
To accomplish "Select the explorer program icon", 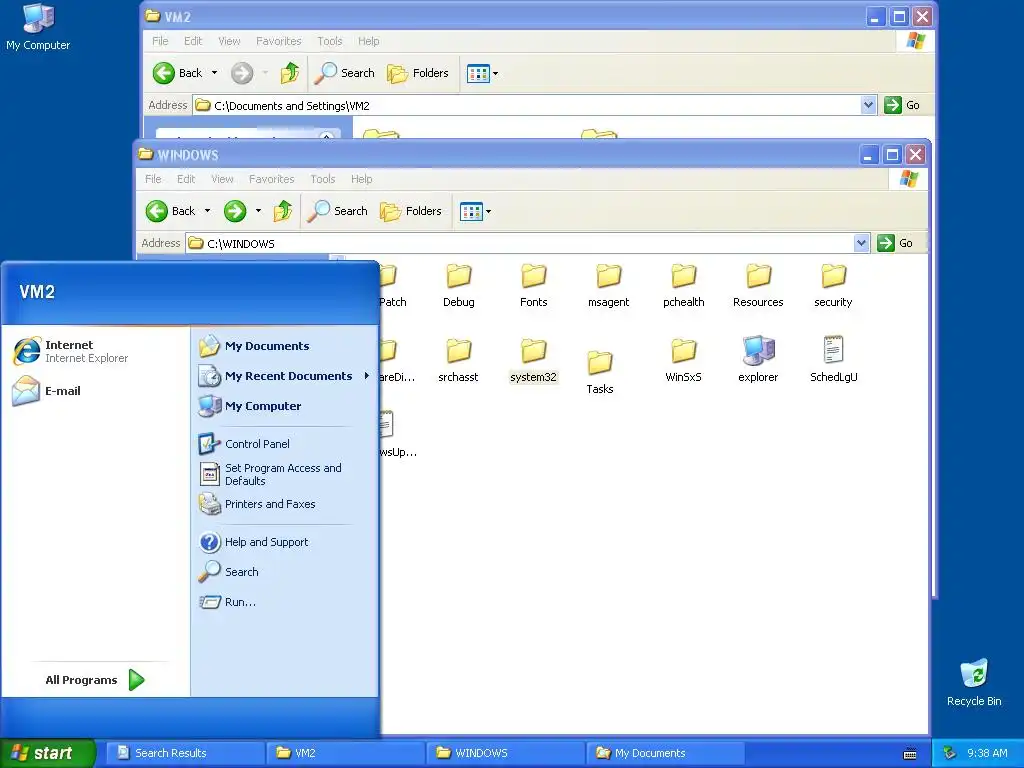I will 758,359.
